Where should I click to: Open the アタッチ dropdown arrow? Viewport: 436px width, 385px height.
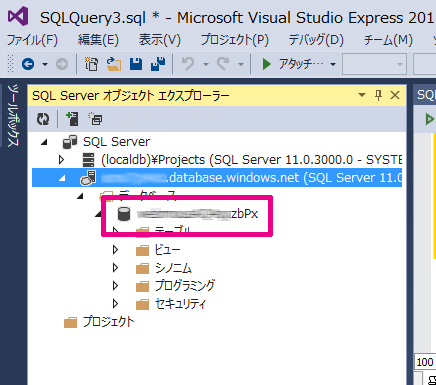point(333,64)
